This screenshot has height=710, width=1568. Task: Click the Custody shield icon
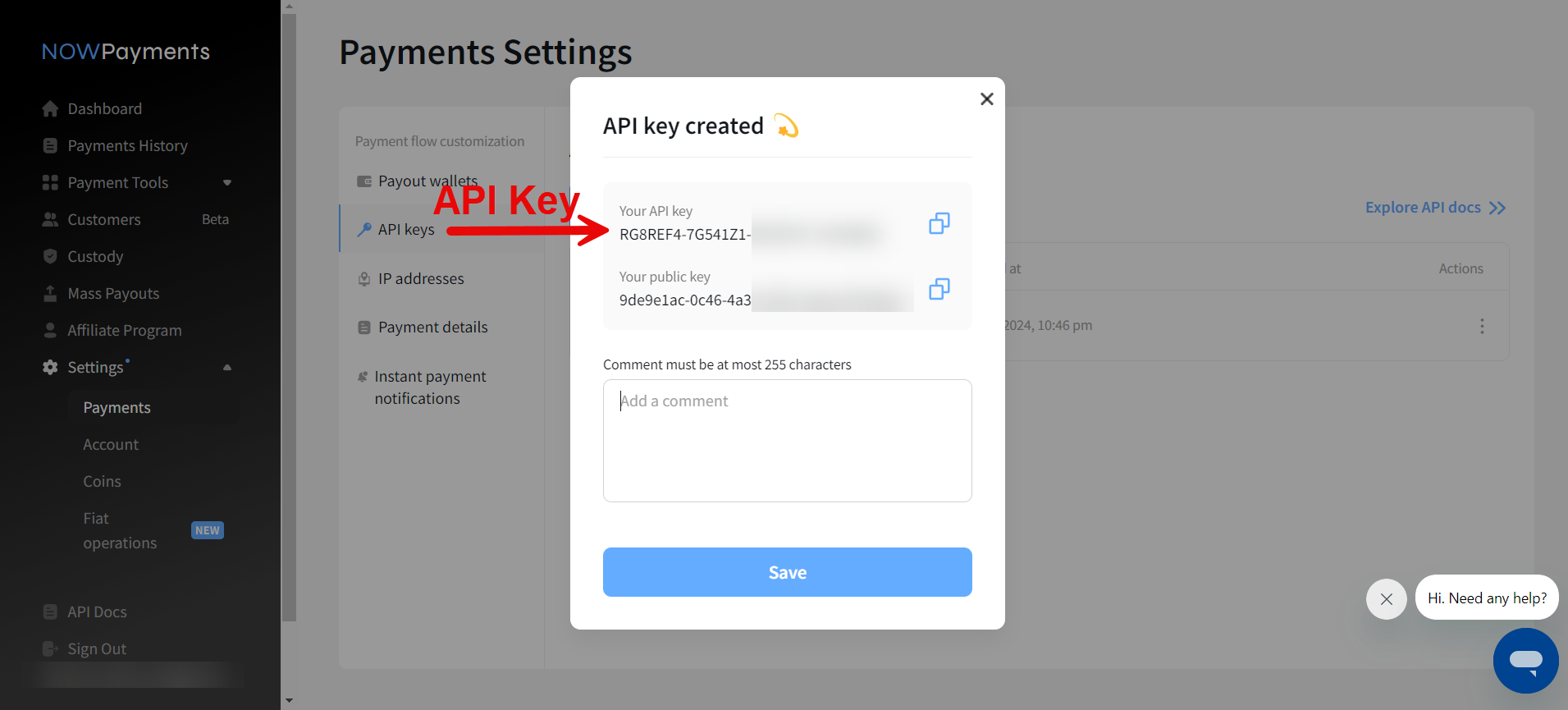(50, 257)
